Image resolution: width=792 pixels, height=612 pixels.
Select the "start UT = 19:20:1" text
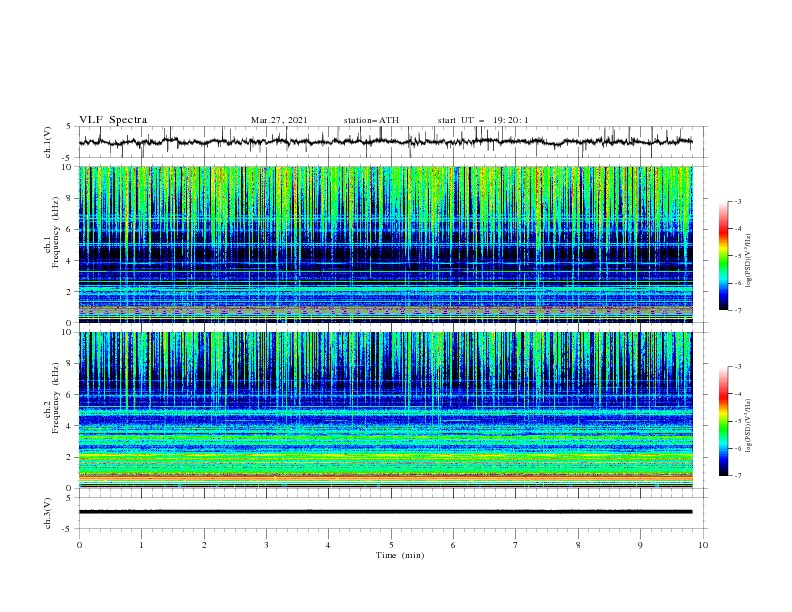pyautogui.click(x=483, y=120)
